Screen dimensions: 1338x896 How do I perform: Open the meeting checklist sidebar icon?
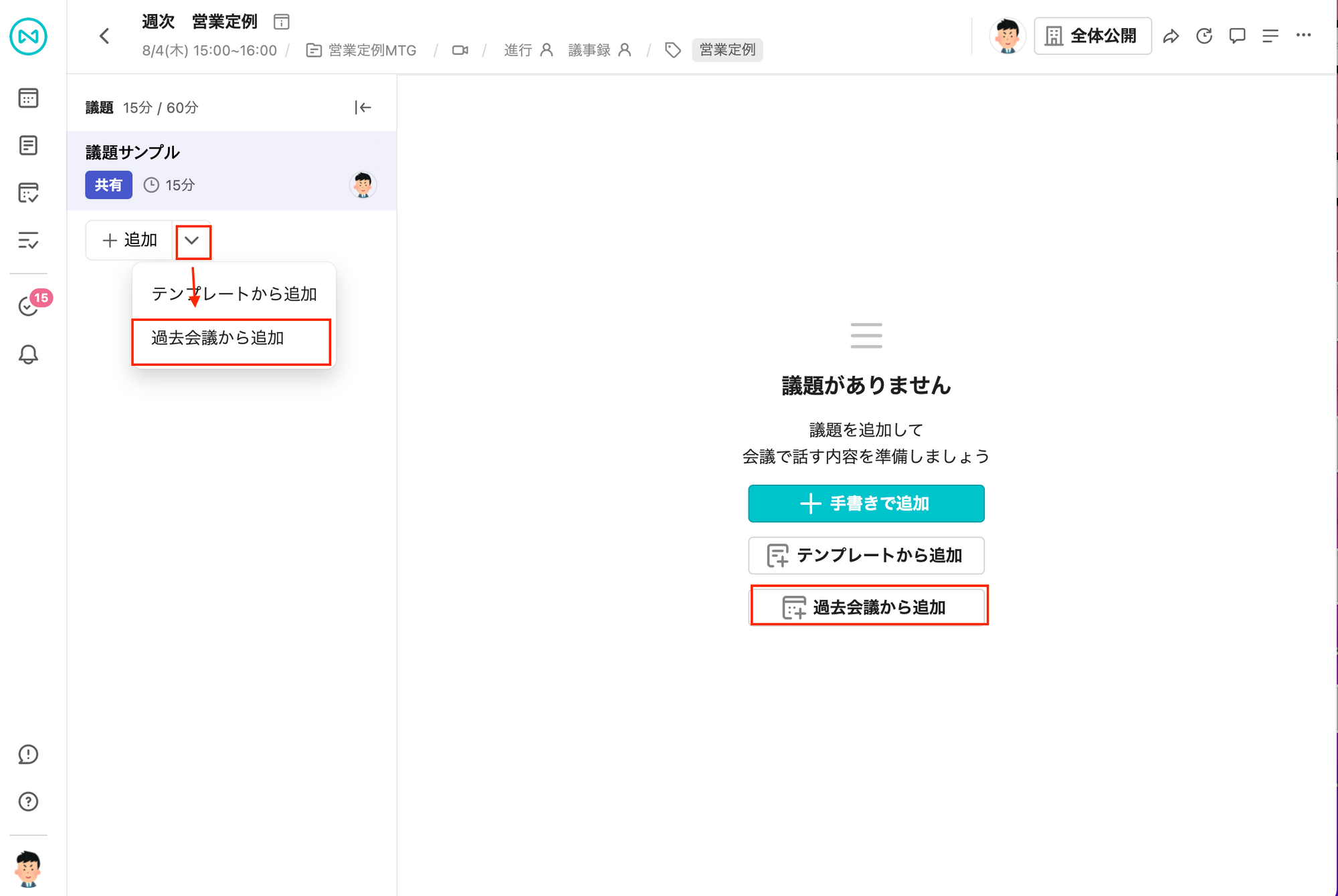[x=28, y=193]
